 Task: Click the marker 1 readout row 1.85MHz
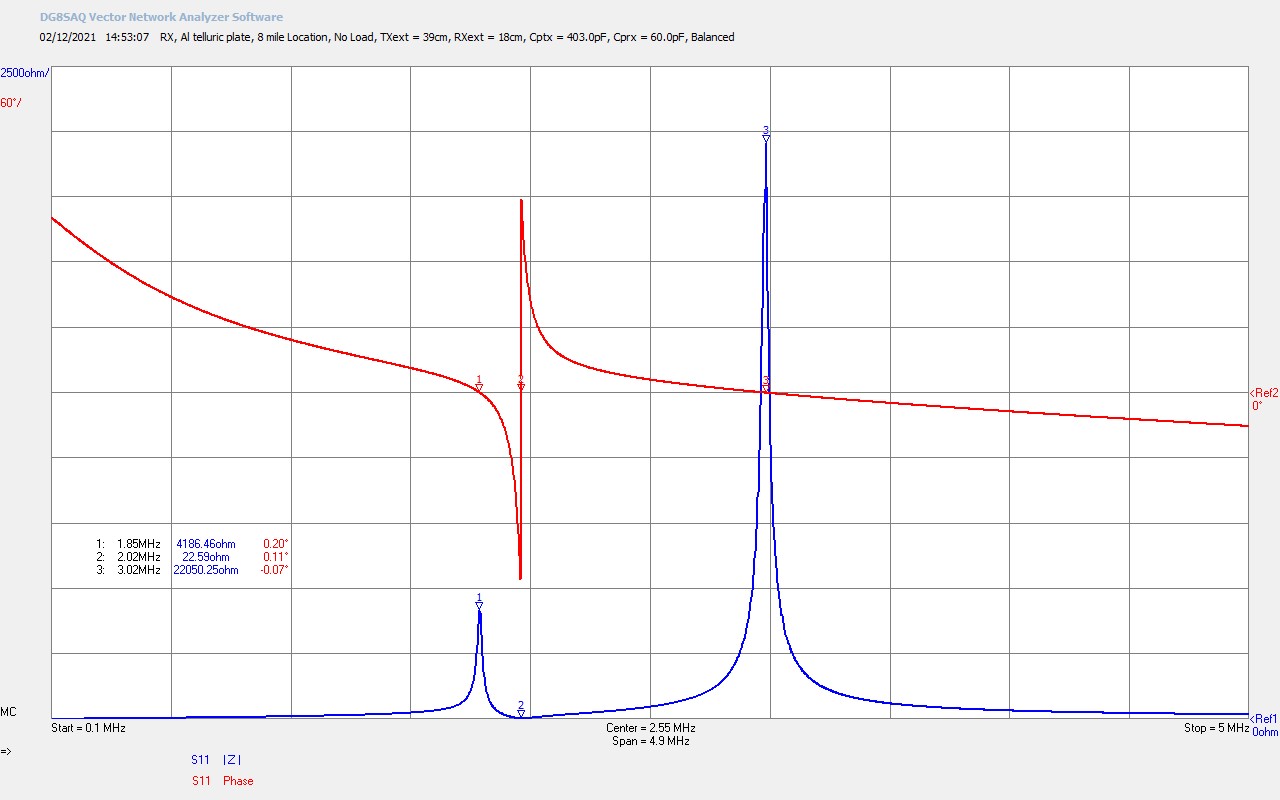(192, 544)
